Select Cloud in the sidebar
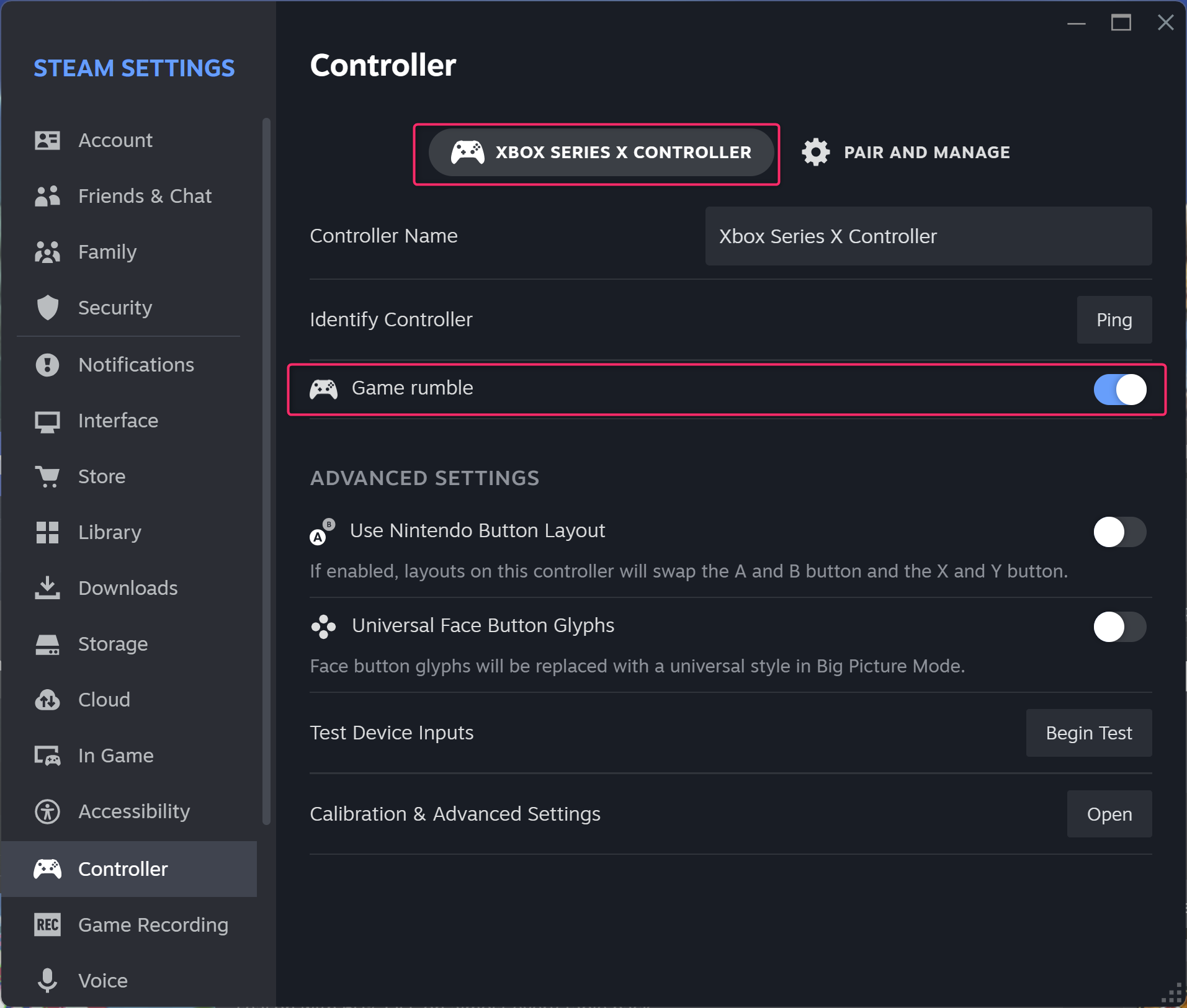Viewport: 1187px width, 1008px height. (x=129, y=700)
